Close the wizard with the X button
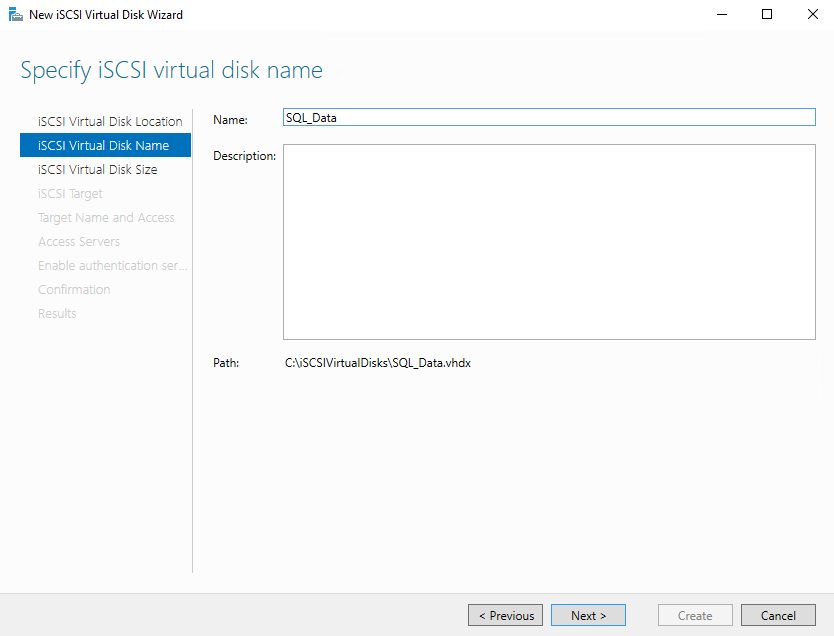The height and width of the screenshot is (636, 834). point(811,15)
